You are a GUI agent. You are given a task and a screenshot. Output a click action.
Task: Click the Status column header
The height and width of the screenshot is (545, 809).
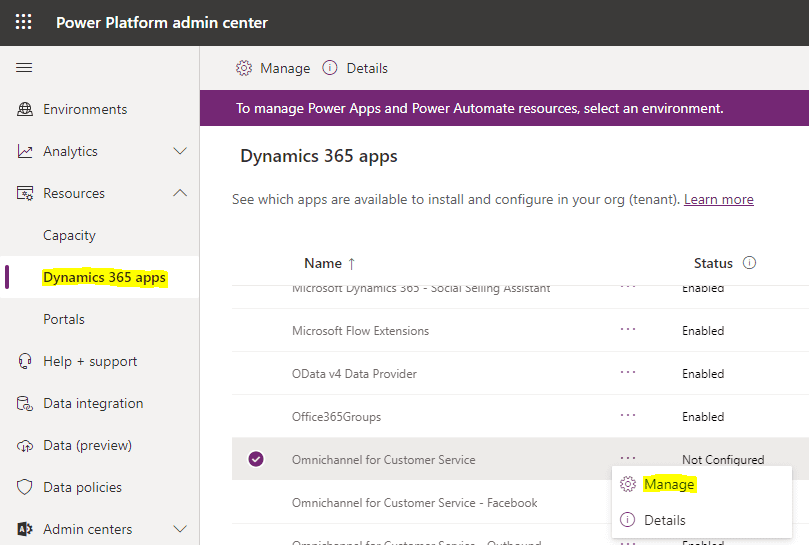point(713,263)
